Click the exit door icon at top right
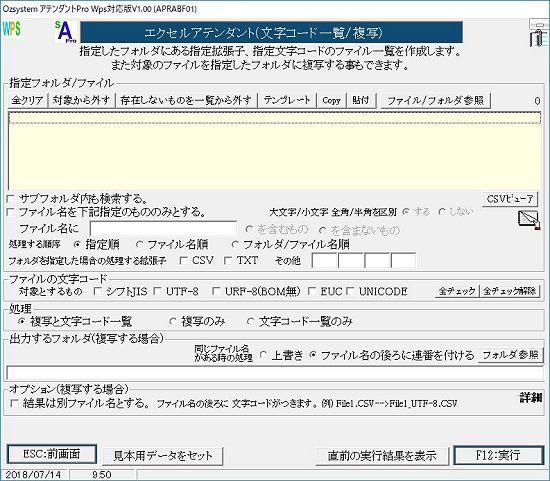 coord(539,34)
